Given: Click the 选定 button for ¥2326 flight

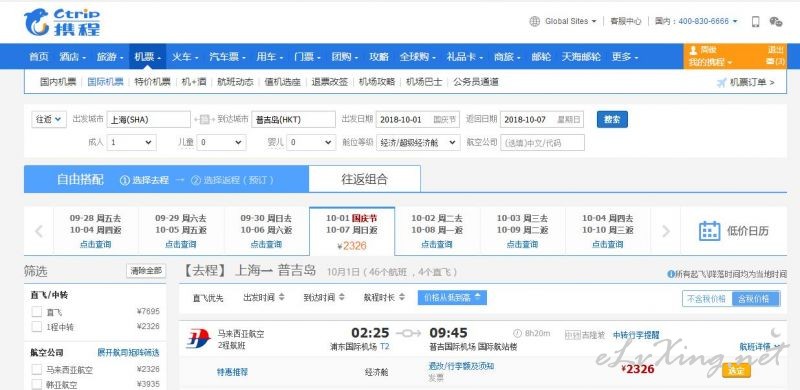Looking at the screenshot, I should click(x=736, y=371).
